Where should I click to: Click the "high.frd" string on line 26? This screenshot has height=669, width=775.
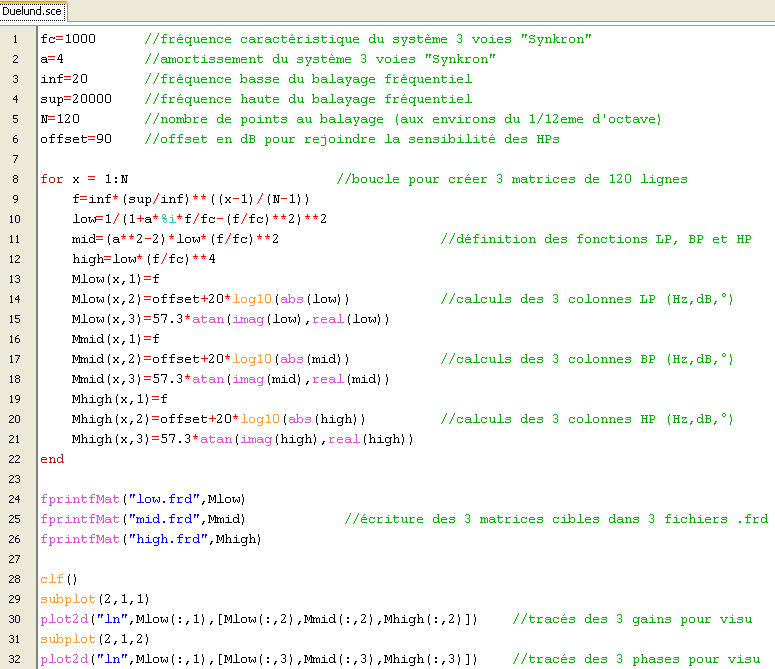(x=168, y=539)
